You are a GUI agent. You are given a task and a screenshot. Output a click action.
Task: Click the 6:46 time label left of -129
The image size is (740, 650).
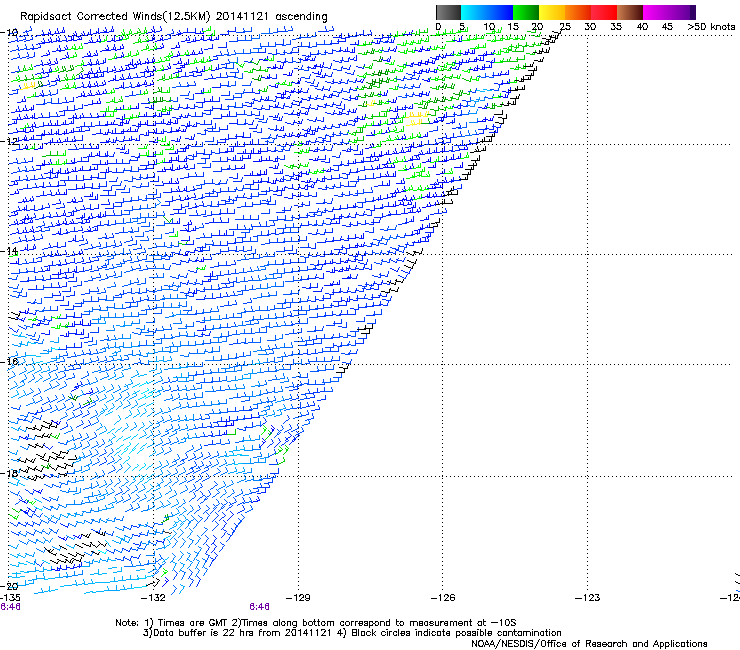pos(260,607)
